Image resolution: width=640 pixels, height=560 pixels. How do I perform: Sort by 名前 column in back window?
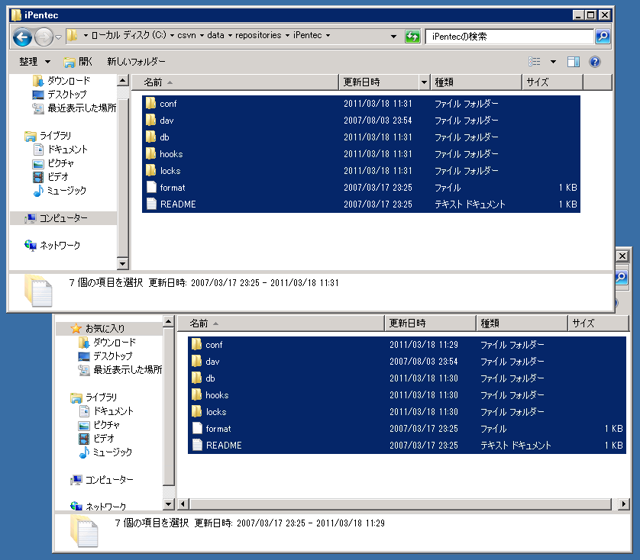click(281, 323)
